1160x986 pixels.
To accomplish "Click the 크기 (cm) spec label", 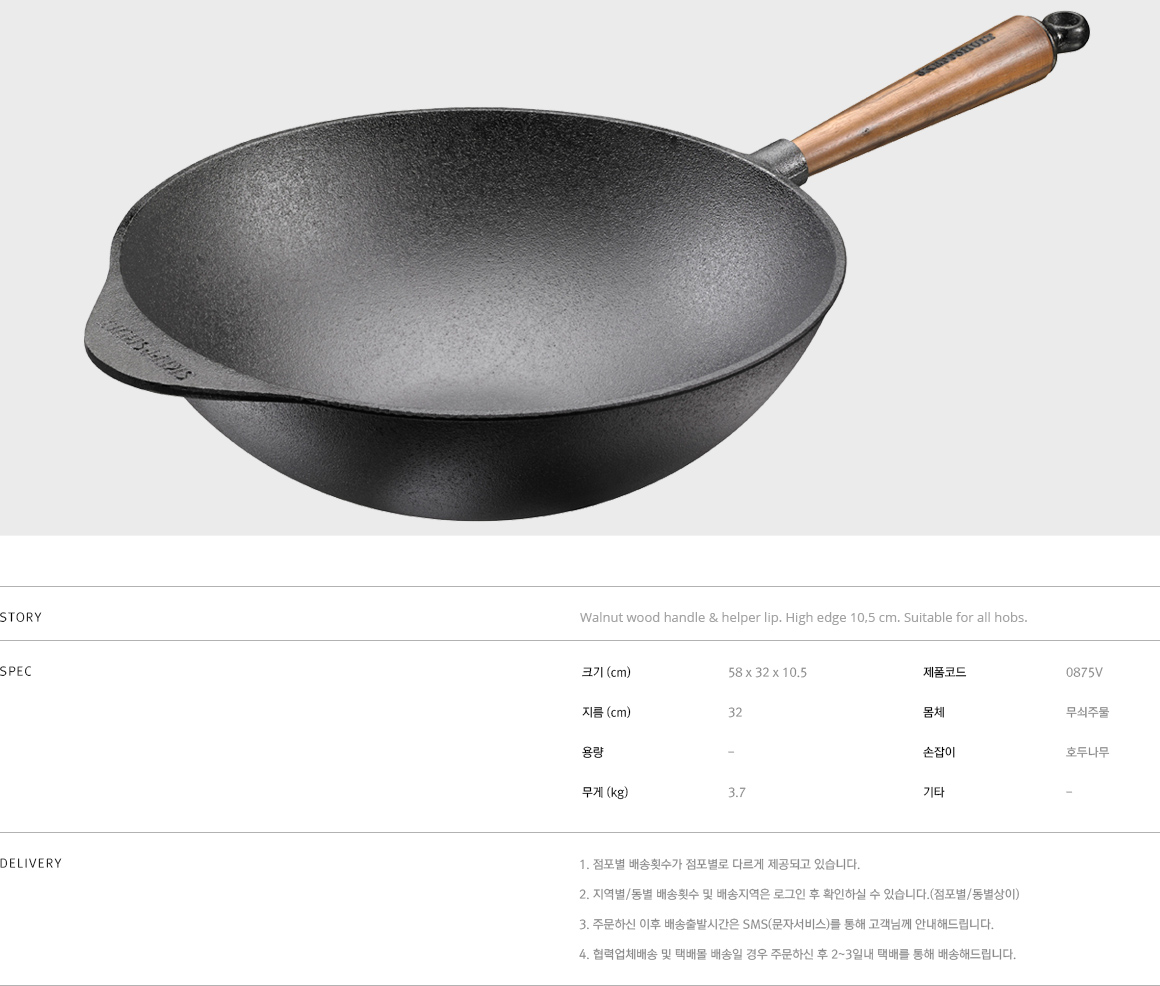I will pyautogui.click(x=606, y=672).
